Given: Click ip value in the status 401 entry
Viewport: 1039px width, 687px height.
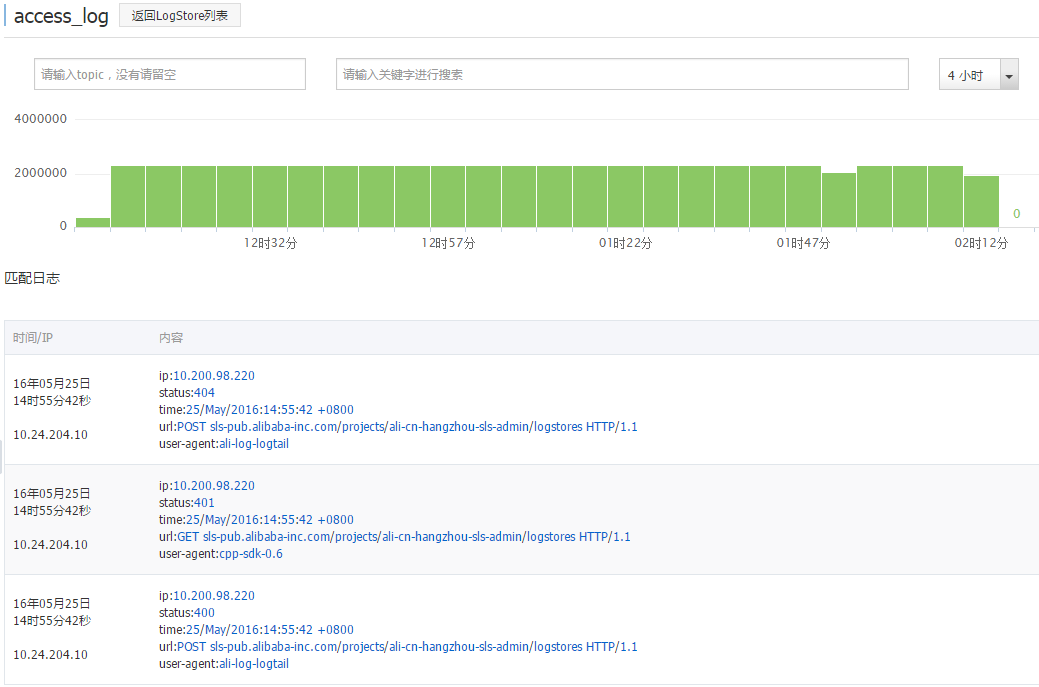Looking at the screenshot, I should [x=214, y=486].
